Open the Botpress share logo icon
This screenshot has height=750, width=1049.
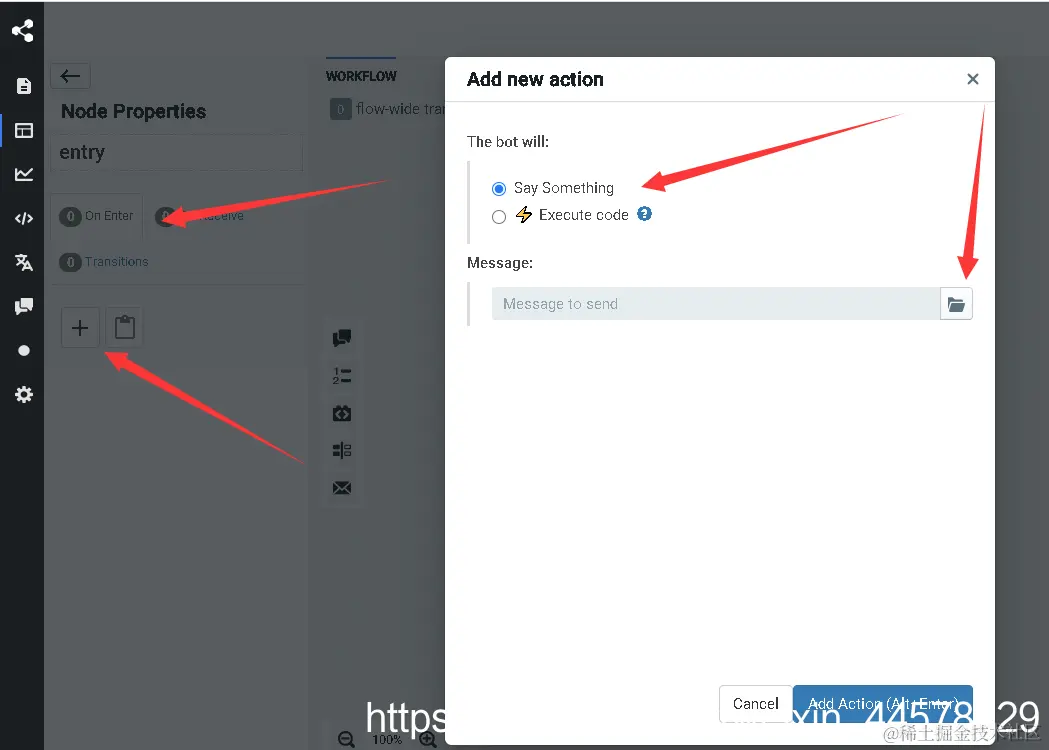click(x=23, y=30)
